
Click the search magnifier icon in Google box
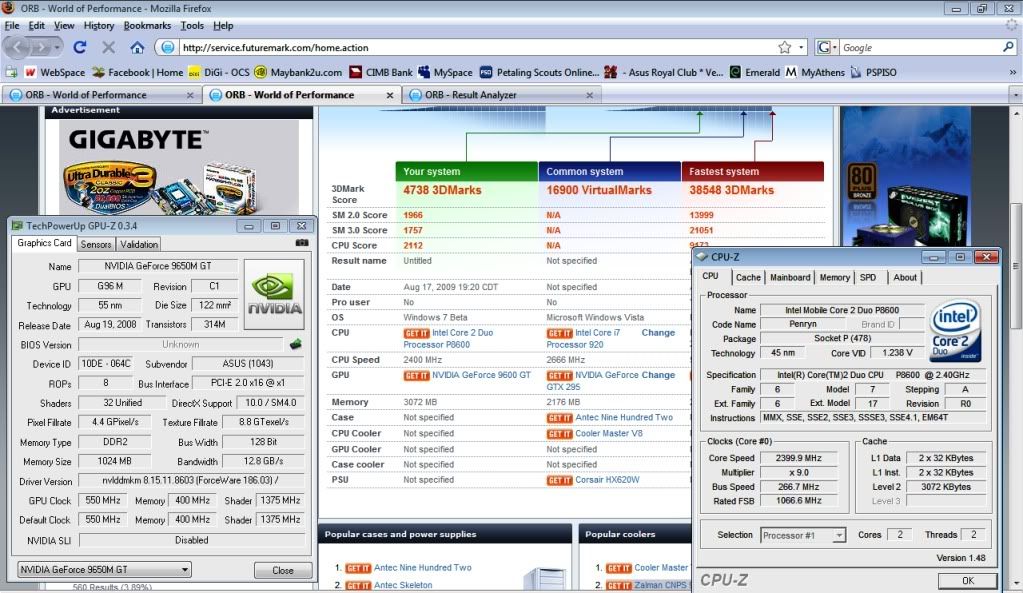point(1009,47)
